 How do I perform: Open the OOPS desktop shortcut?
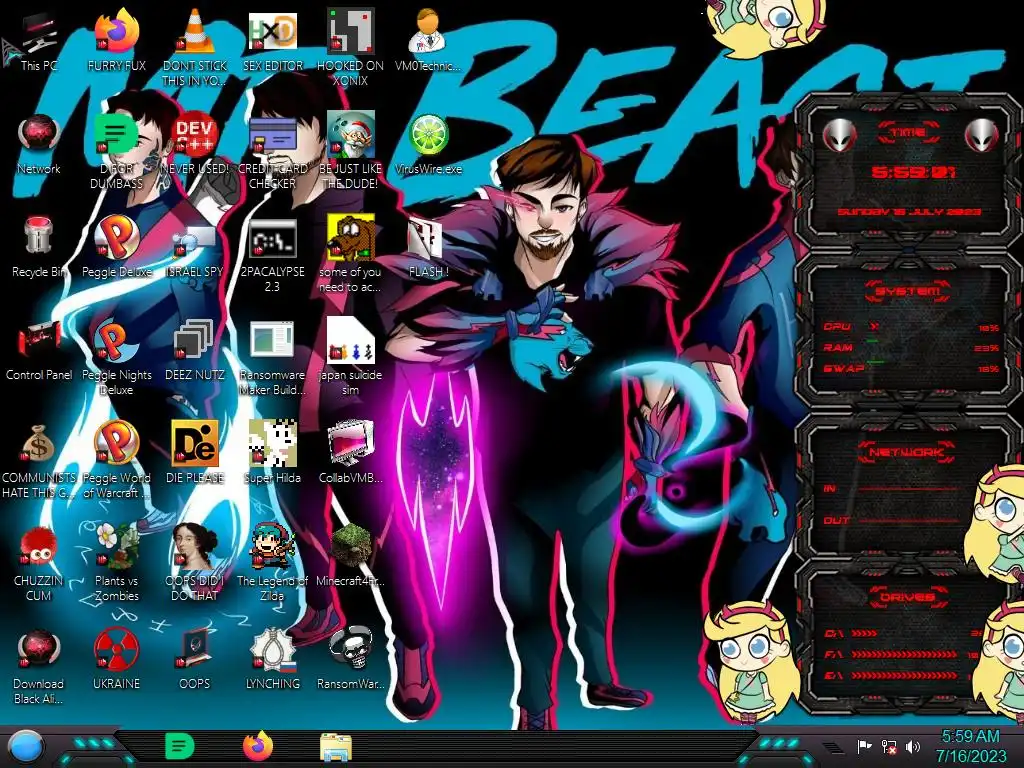tap(195, 660)
